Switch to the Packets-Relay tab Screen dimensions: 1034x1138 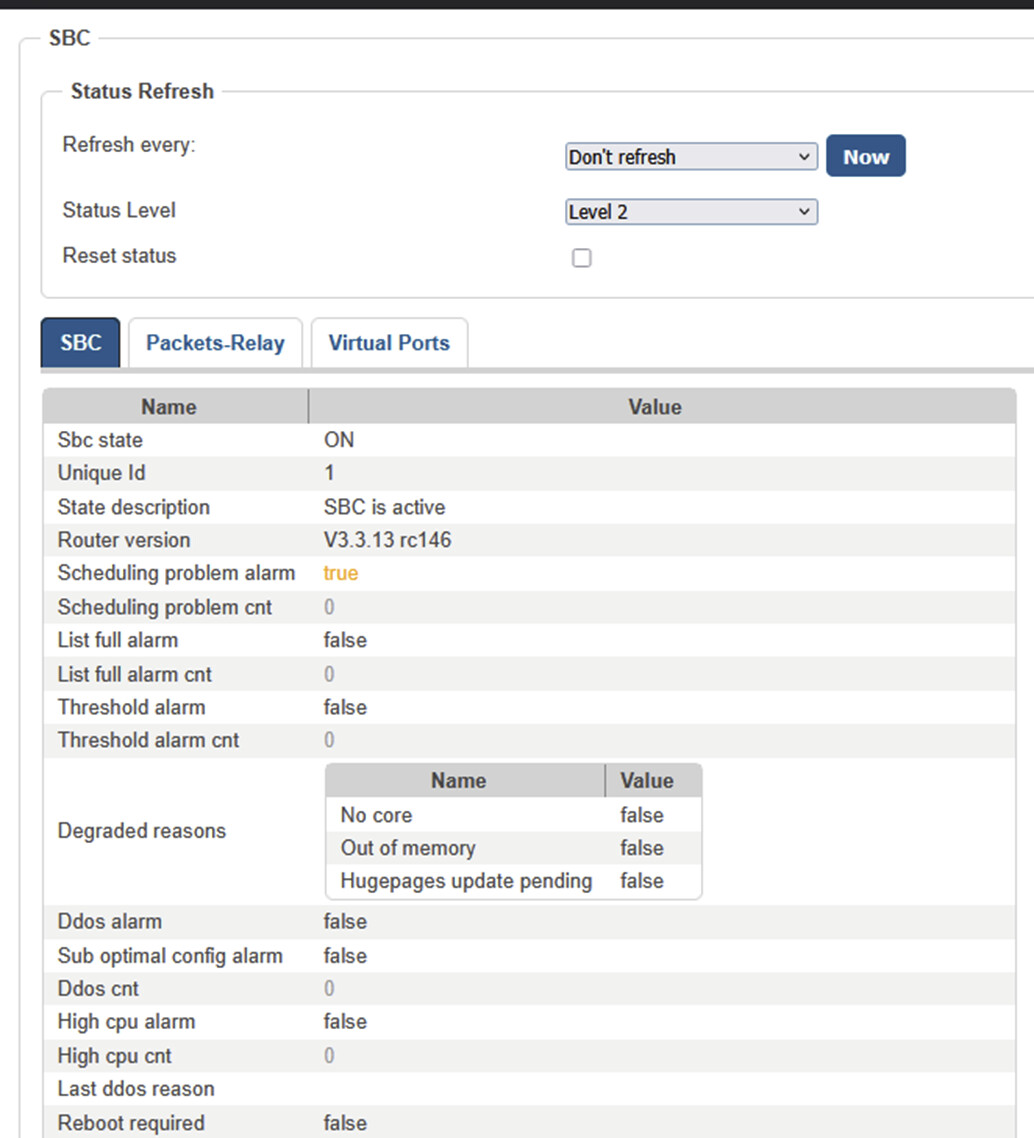pyautogui.click(x=215, y=343)
